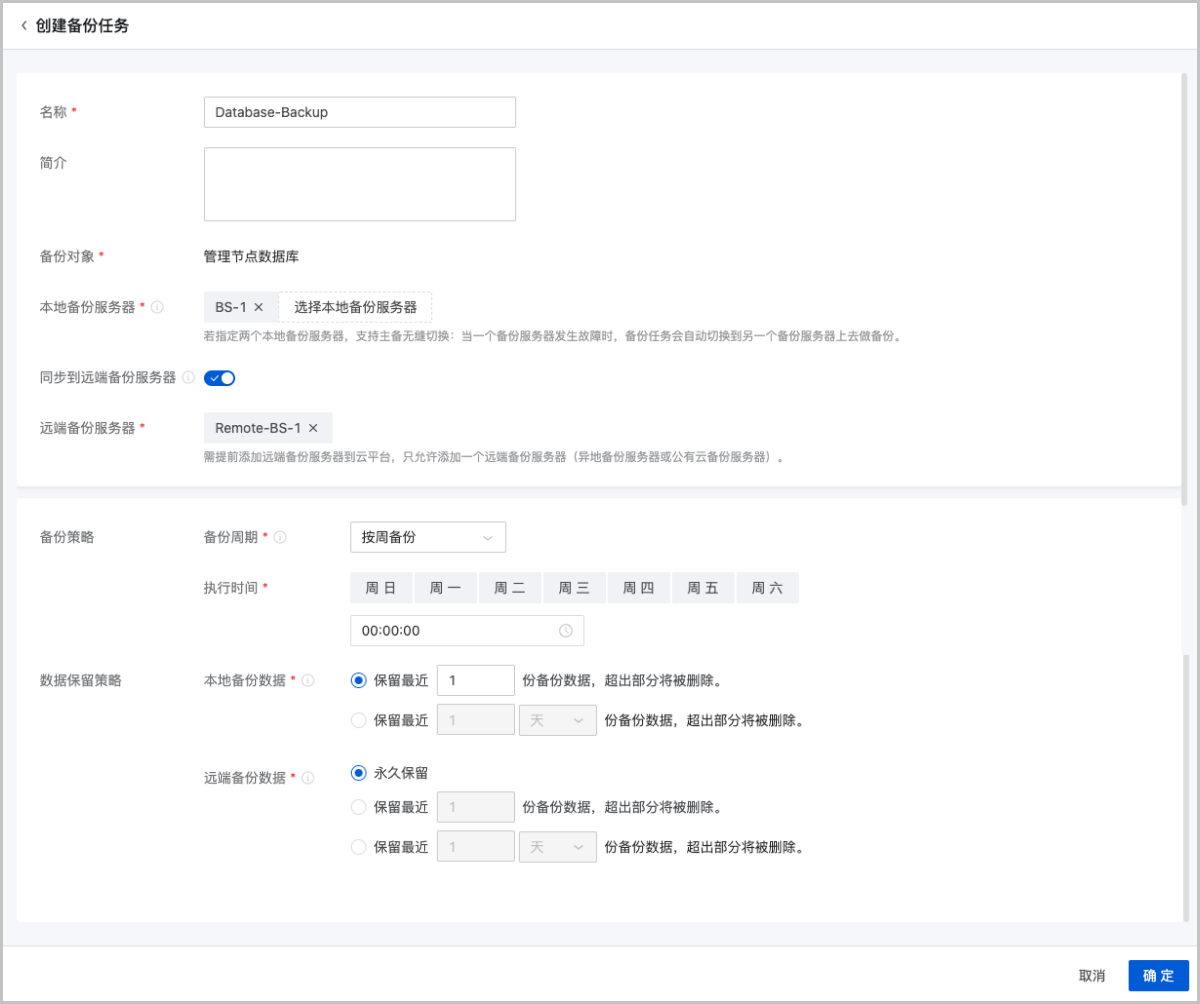Remove the Remote-BS-1 server tag
The height and width of the screenshot is (1004, 1200).
pos(313,428)
